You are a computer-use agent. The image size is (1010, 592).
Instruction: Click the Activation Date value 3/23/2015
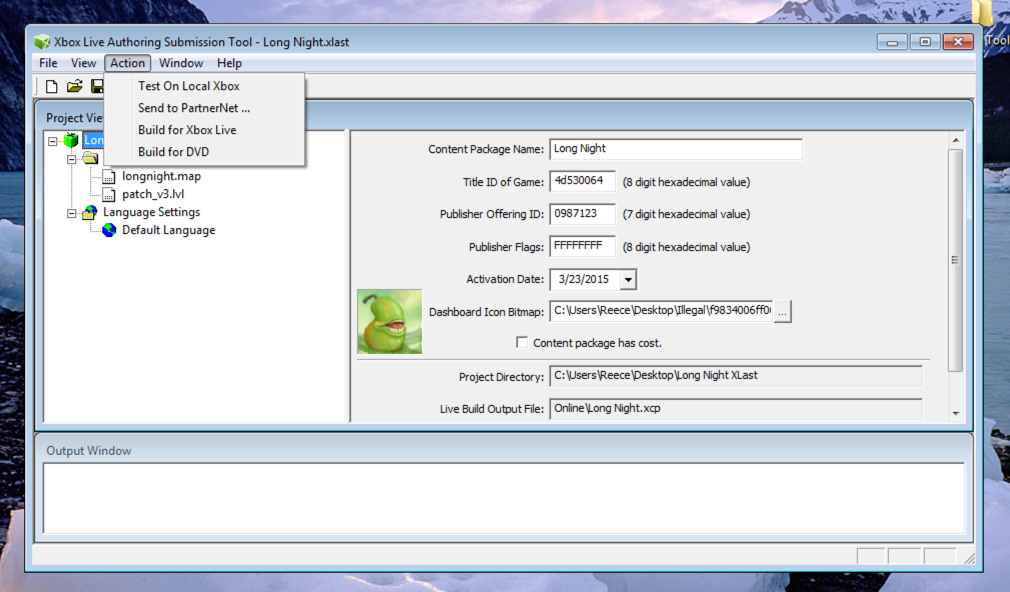tap(584, 280)
